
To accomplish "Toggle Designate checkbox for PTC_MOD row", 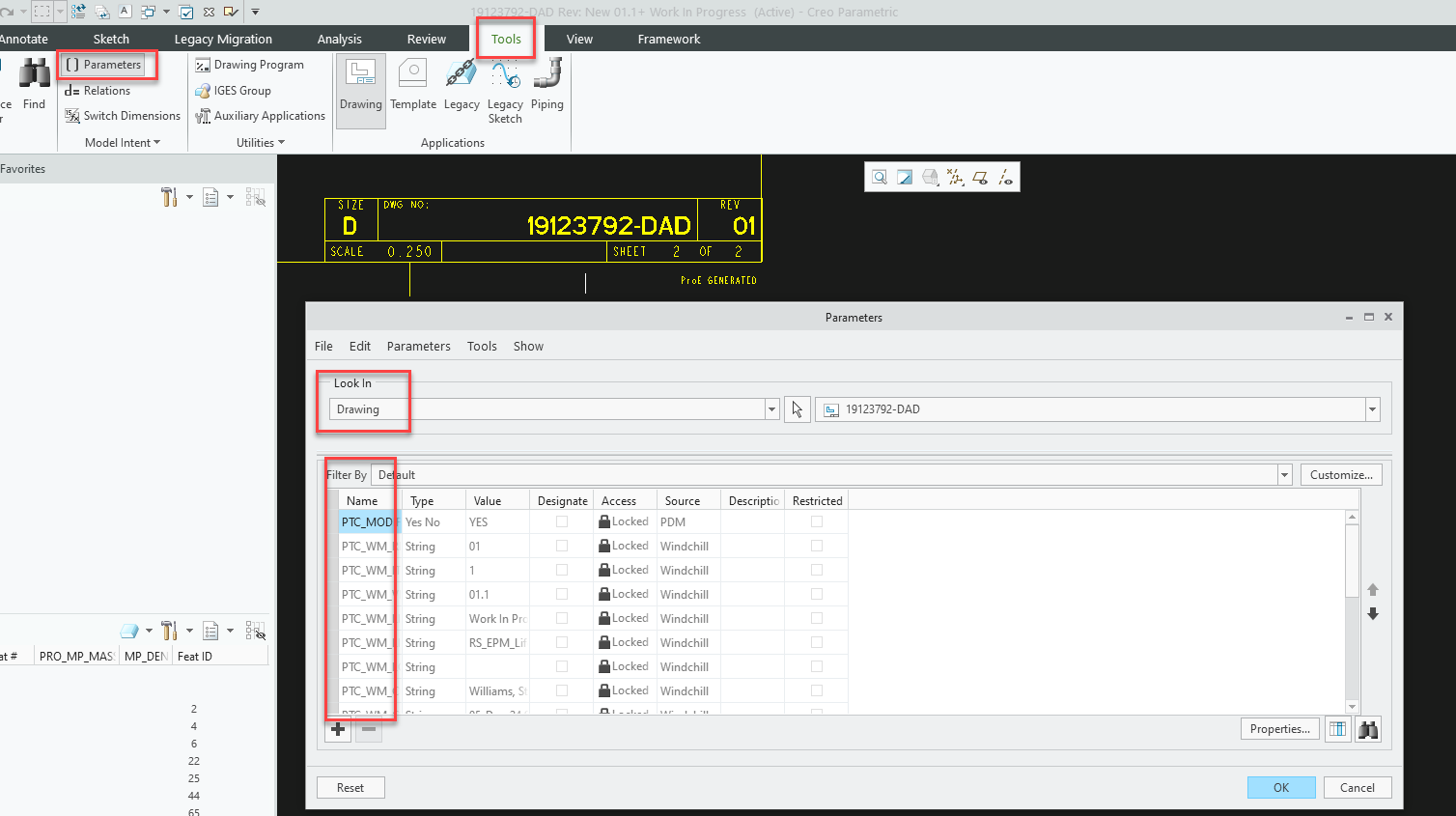I will [x=562, y=521].
